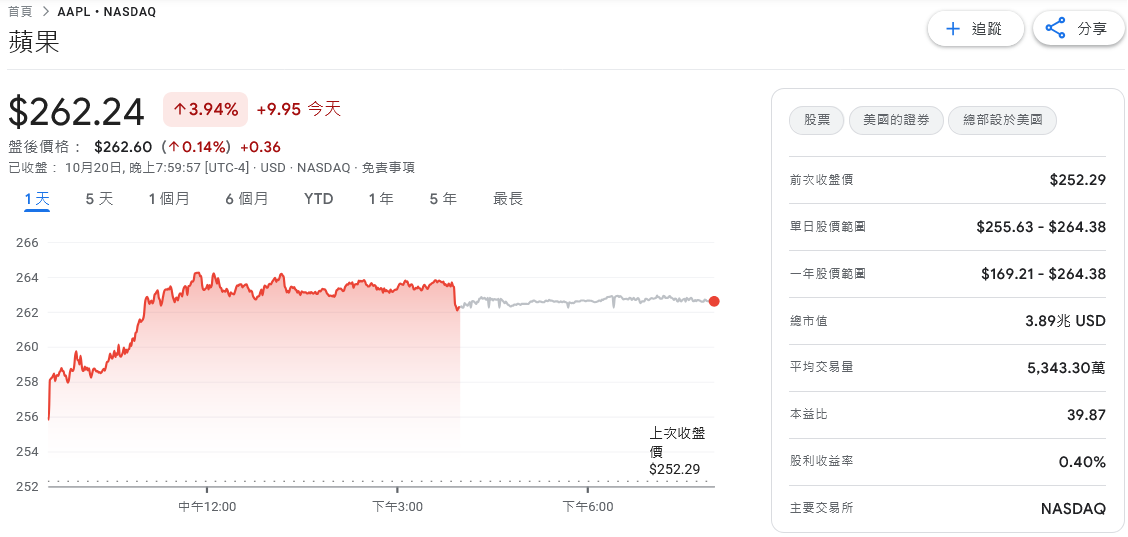The image size is (1128, 537).
Task: View the 1 年 price chart
Action: coord(381,199)
